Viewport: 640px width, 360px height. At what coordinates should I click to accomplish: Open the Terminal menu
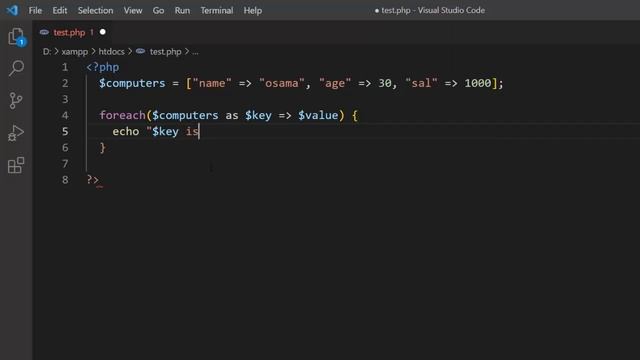217,11
